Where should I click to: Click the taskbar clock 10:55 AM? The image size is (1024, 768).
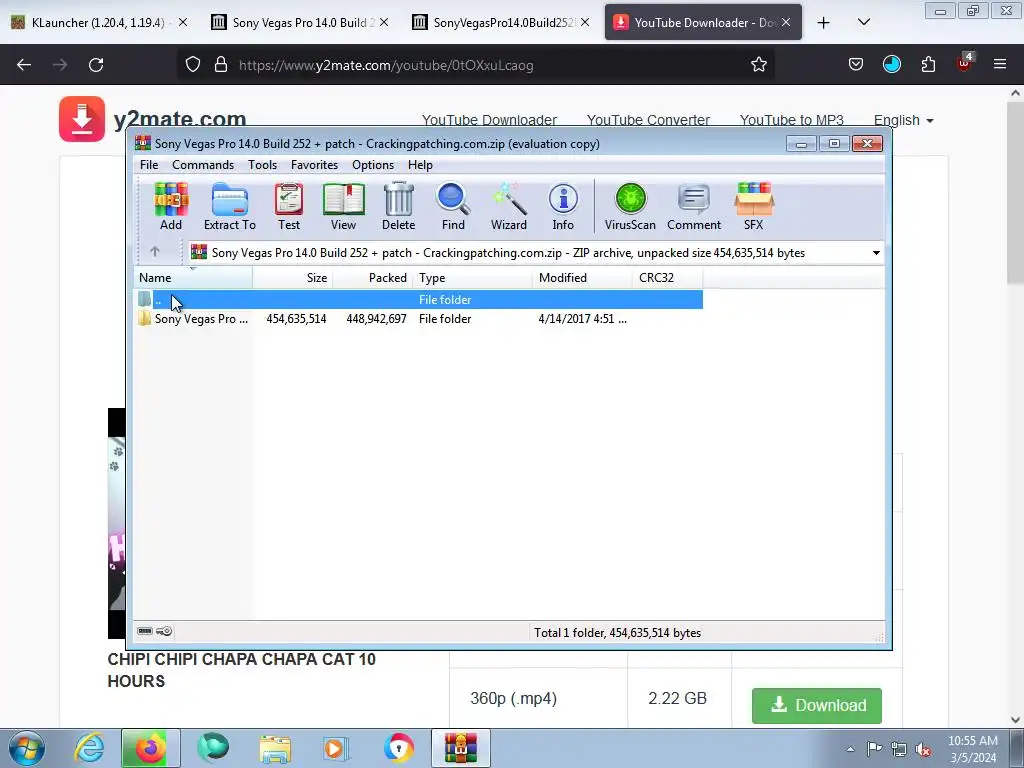coord(972,749)
